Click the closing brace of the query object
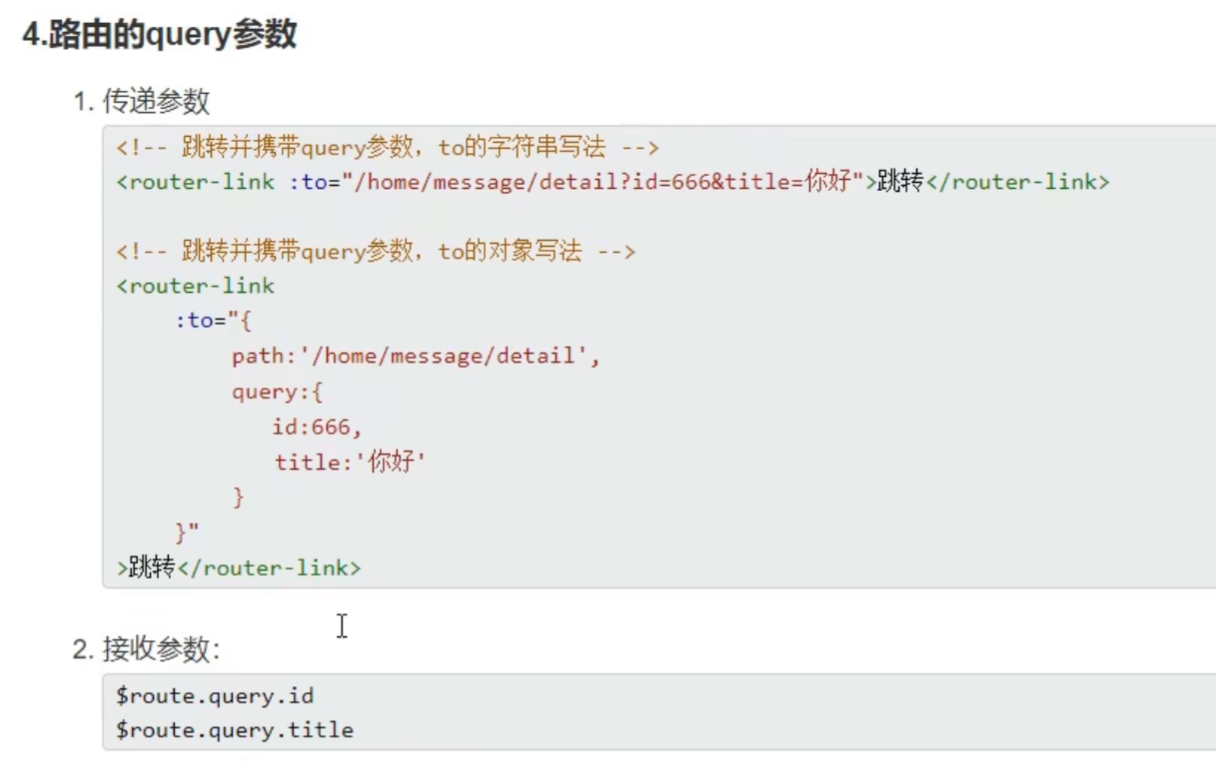The width and height of the screenshot is (1216, 772). [x=238, y=497]
